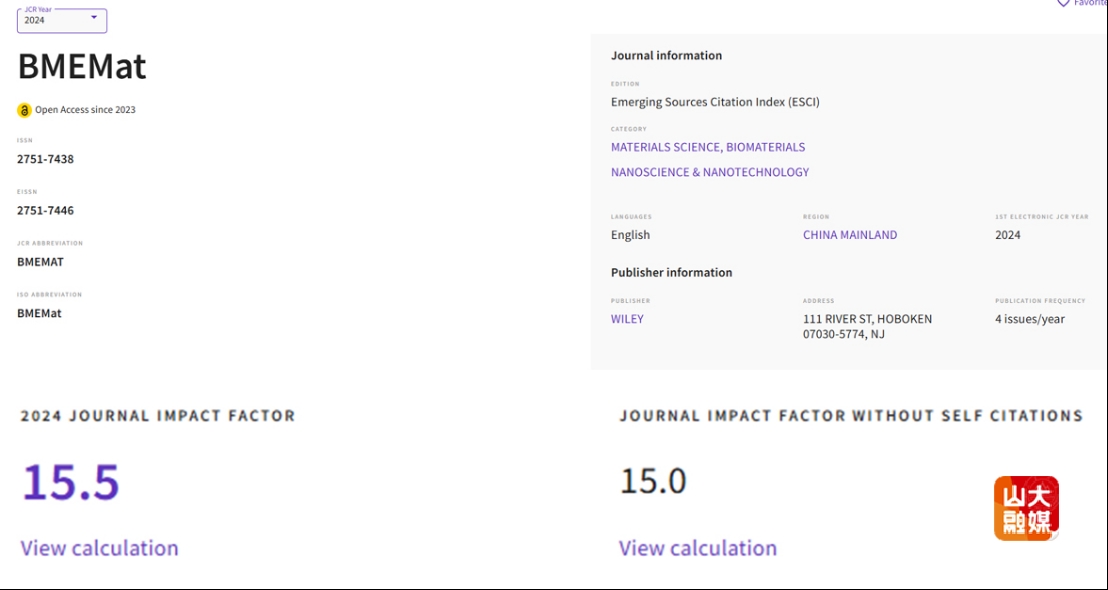Click the orange Chinese media logo
Viewport: 1108px width, 590px height.
click(x=1026, y=508)
